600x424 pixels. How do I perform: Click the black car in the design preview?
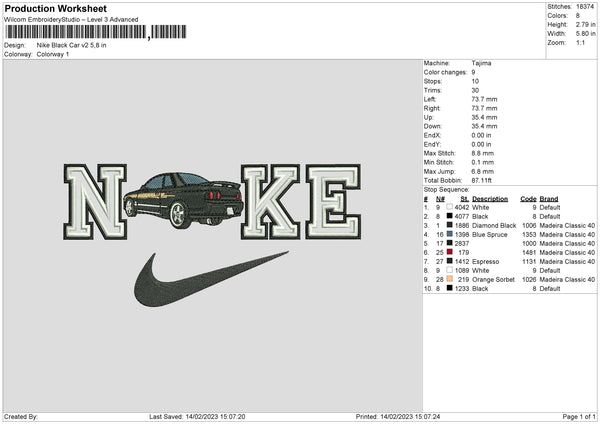pos(184,201)
